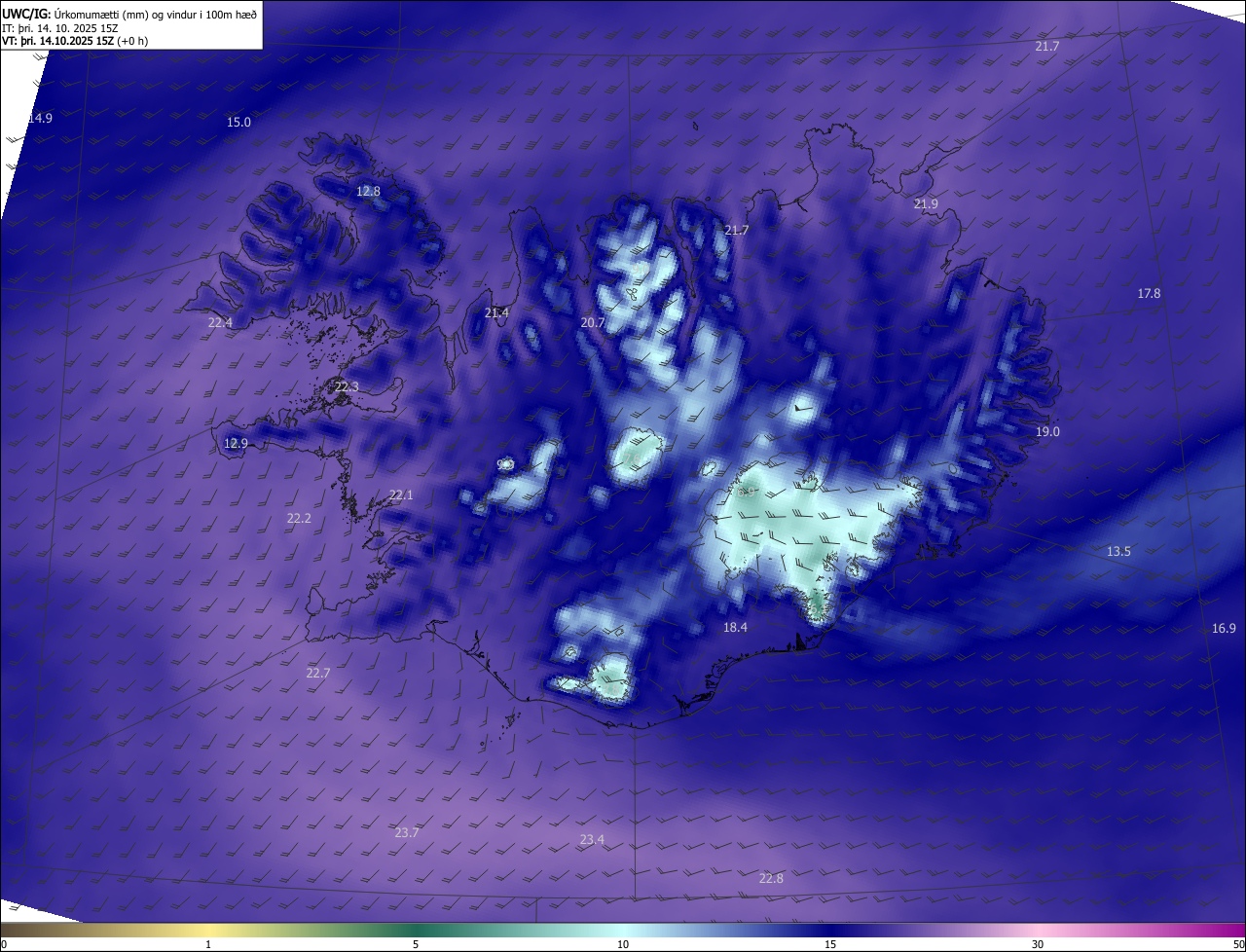
Task: Click the "VT: þri. 14.10.2025 15Z (+0 h)" line
Action: click(x=77, y=41)
